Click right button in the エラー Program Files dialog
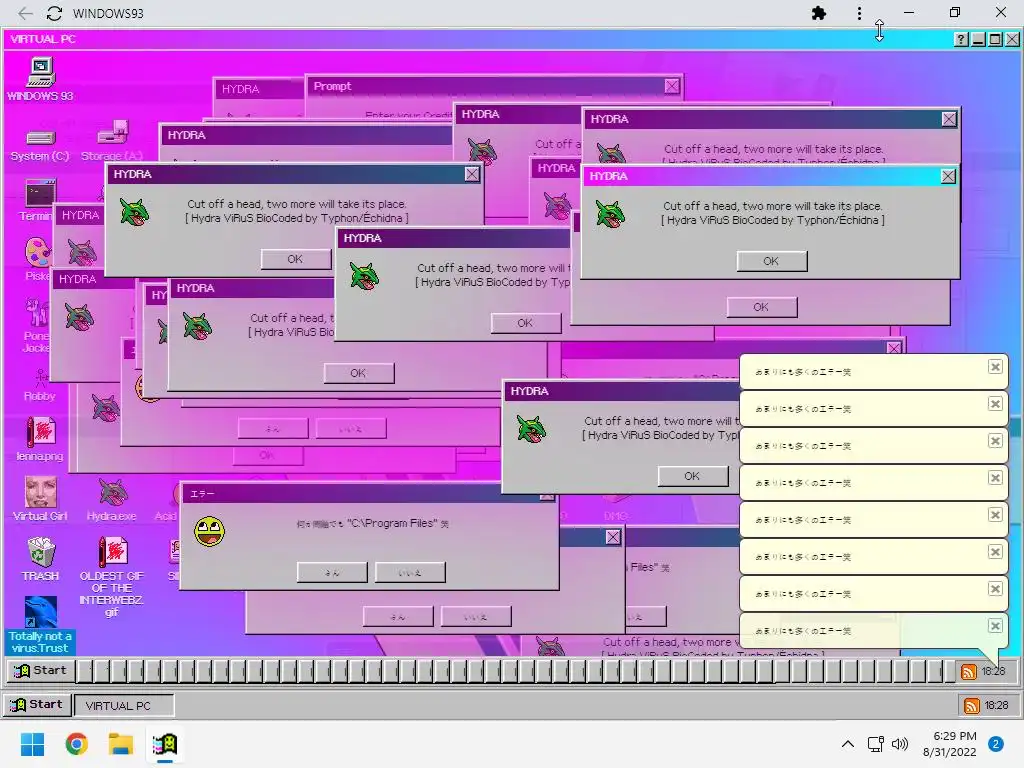 [x=410, y=573]
